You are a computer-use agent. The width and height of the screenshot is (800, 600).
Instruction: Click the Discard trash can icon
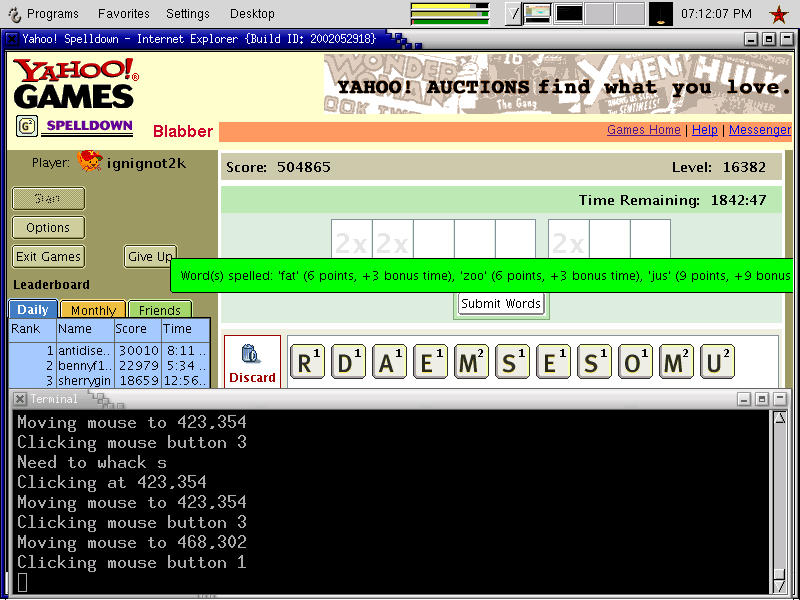click(x=252, y=354)
